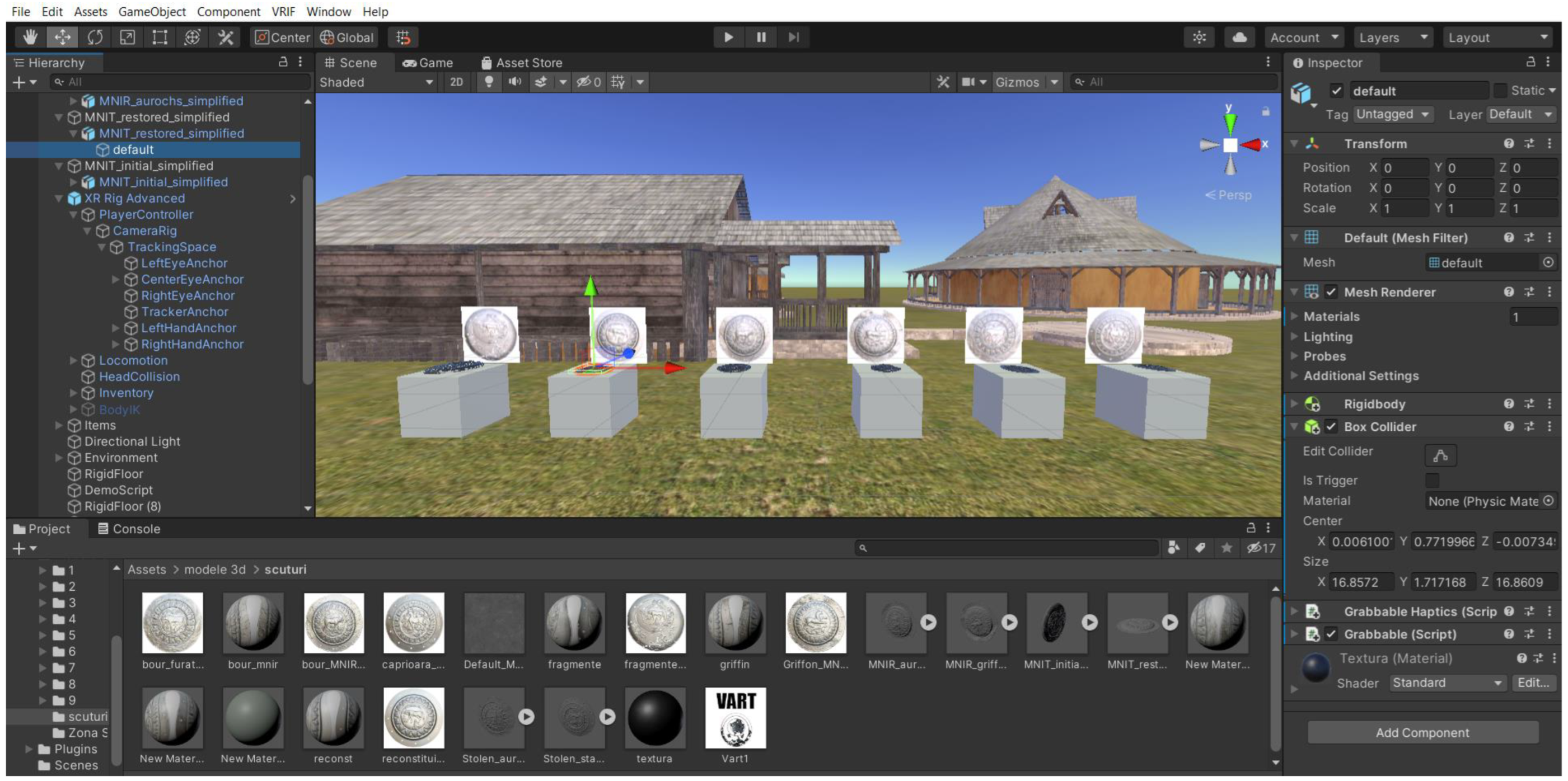This screenshot has height=781, width=1568.
Task: Click the shader Edit button
Action: point(1533,683)
